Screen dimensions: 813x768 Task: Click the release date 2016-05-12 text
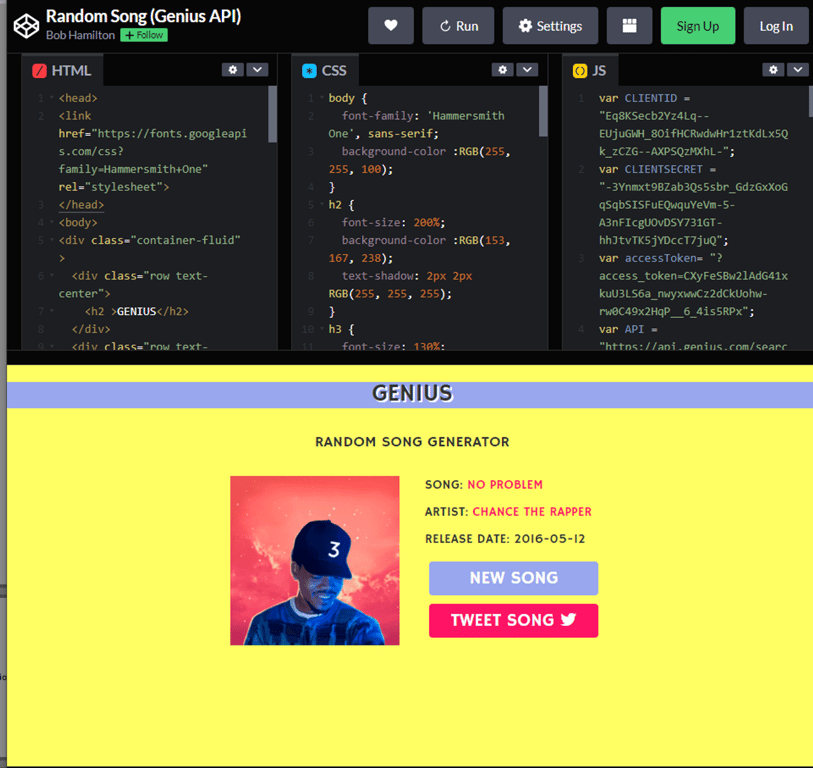coord(549,539)
